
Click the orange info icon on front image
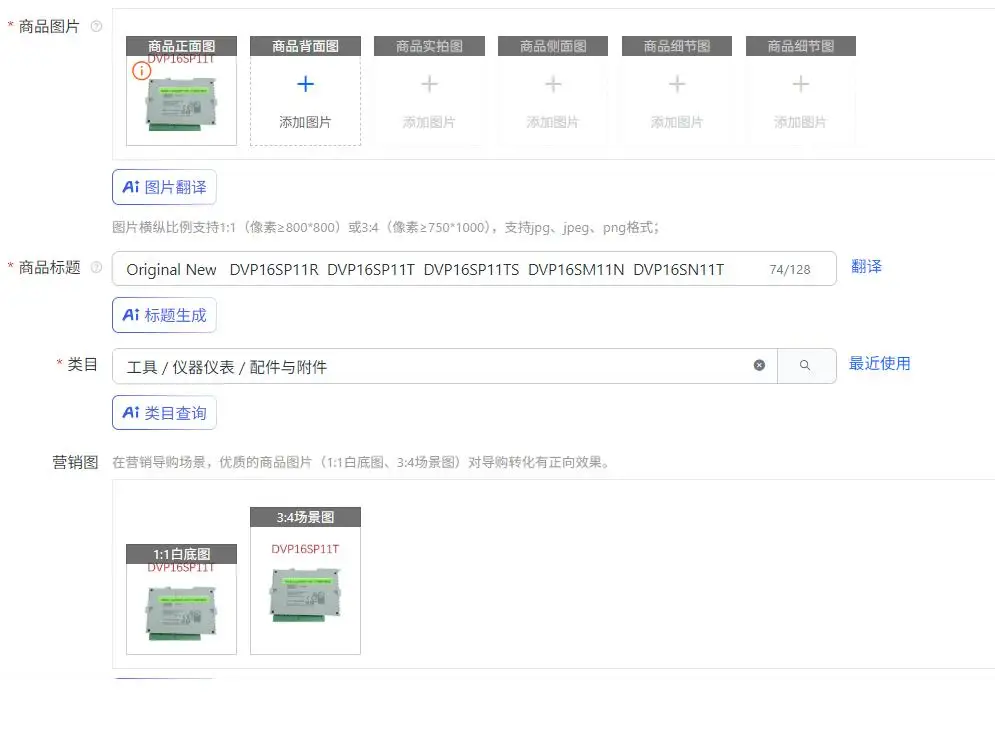141,70
